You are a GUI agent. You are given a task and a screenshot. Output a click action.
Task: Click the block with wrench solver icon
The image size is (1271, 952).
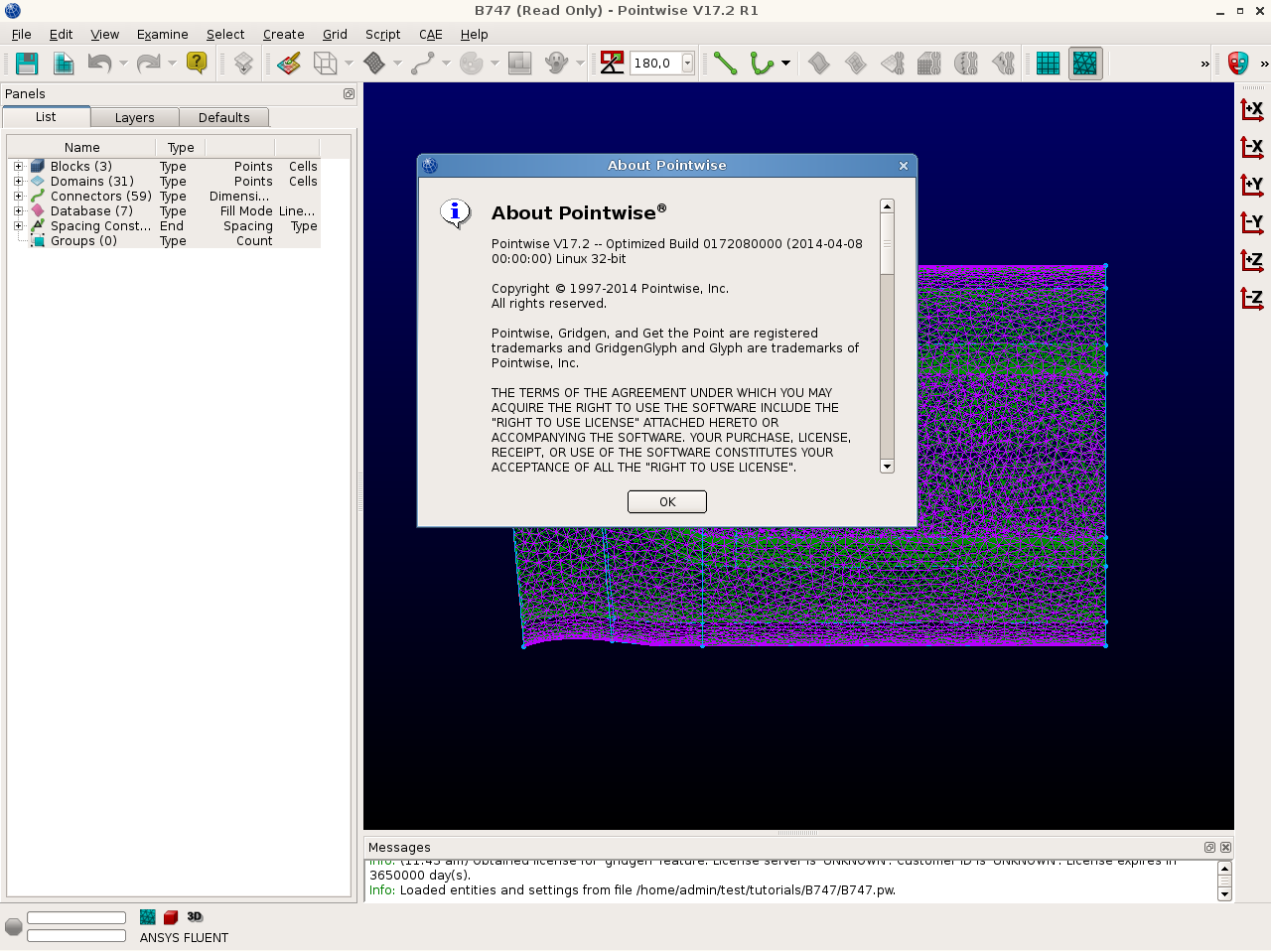click(x=929, y=64)
